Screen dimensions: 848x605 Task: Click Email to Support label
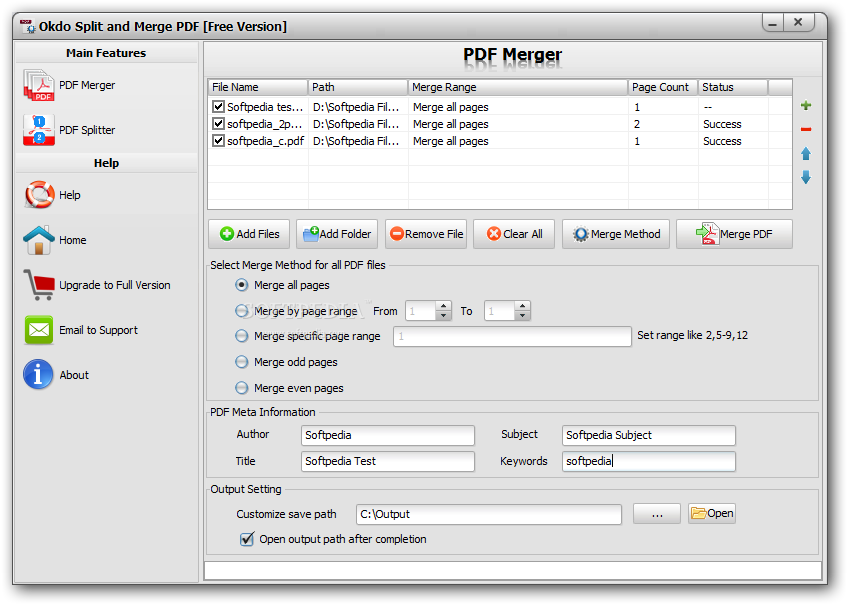coord(98,330)
